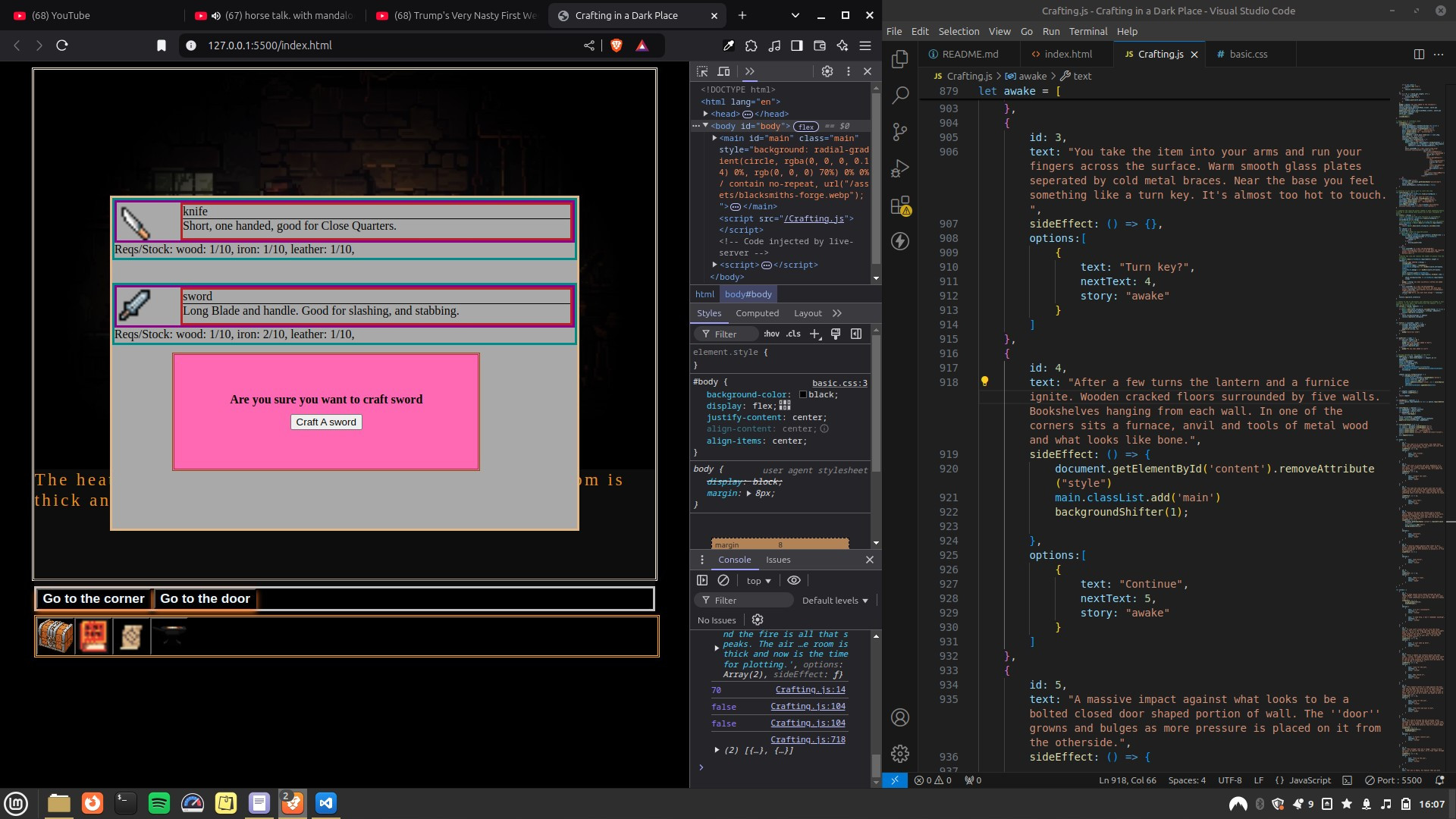
Task: Open DevTools three-dot customize menu
Action: click(848, 71)
